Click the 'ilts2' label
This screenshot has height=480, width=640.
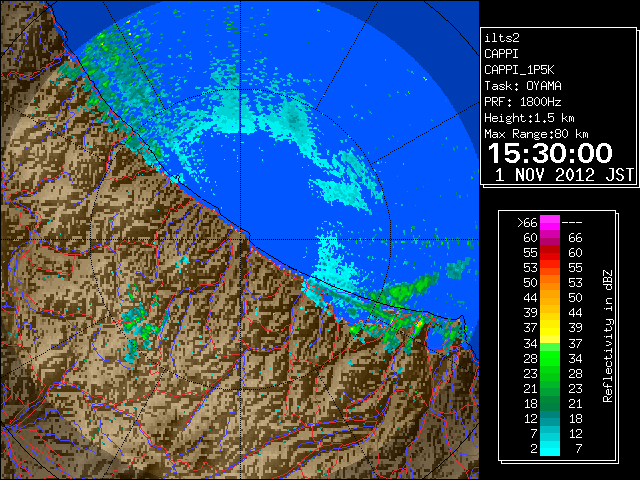tap(502, 38)
